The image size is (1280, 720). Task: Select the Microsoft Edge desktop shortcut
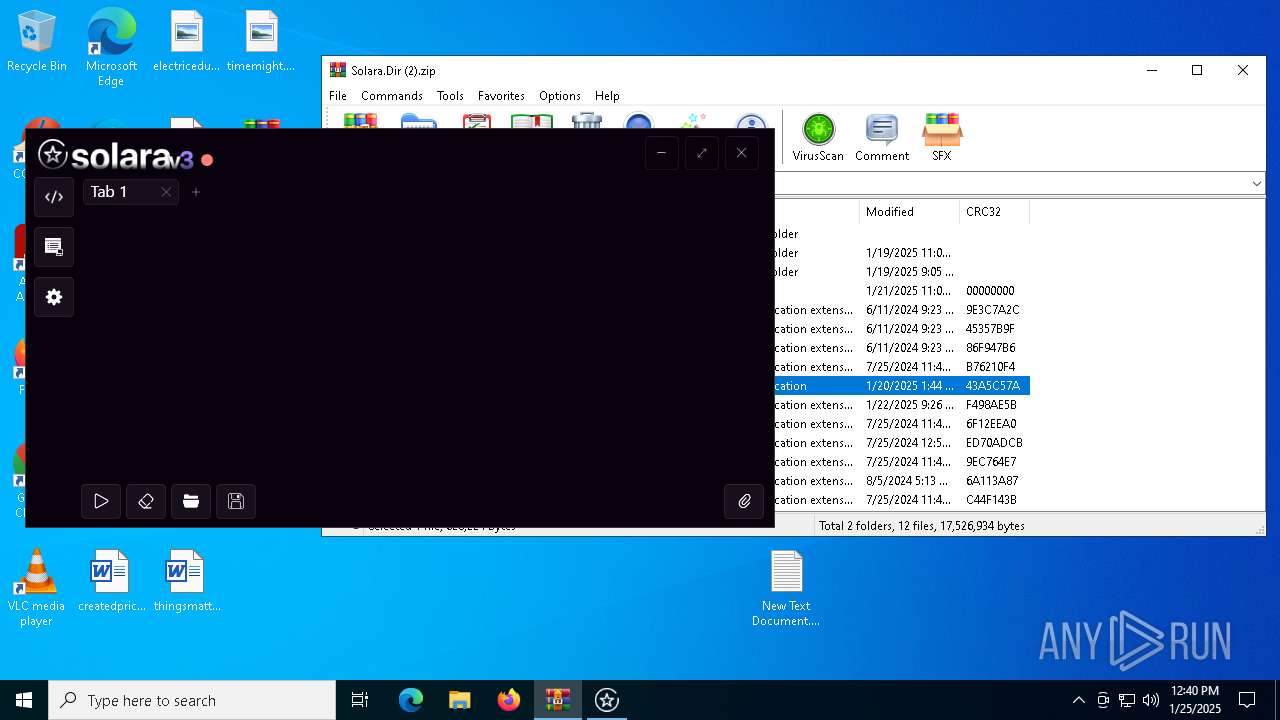(111, 48)
